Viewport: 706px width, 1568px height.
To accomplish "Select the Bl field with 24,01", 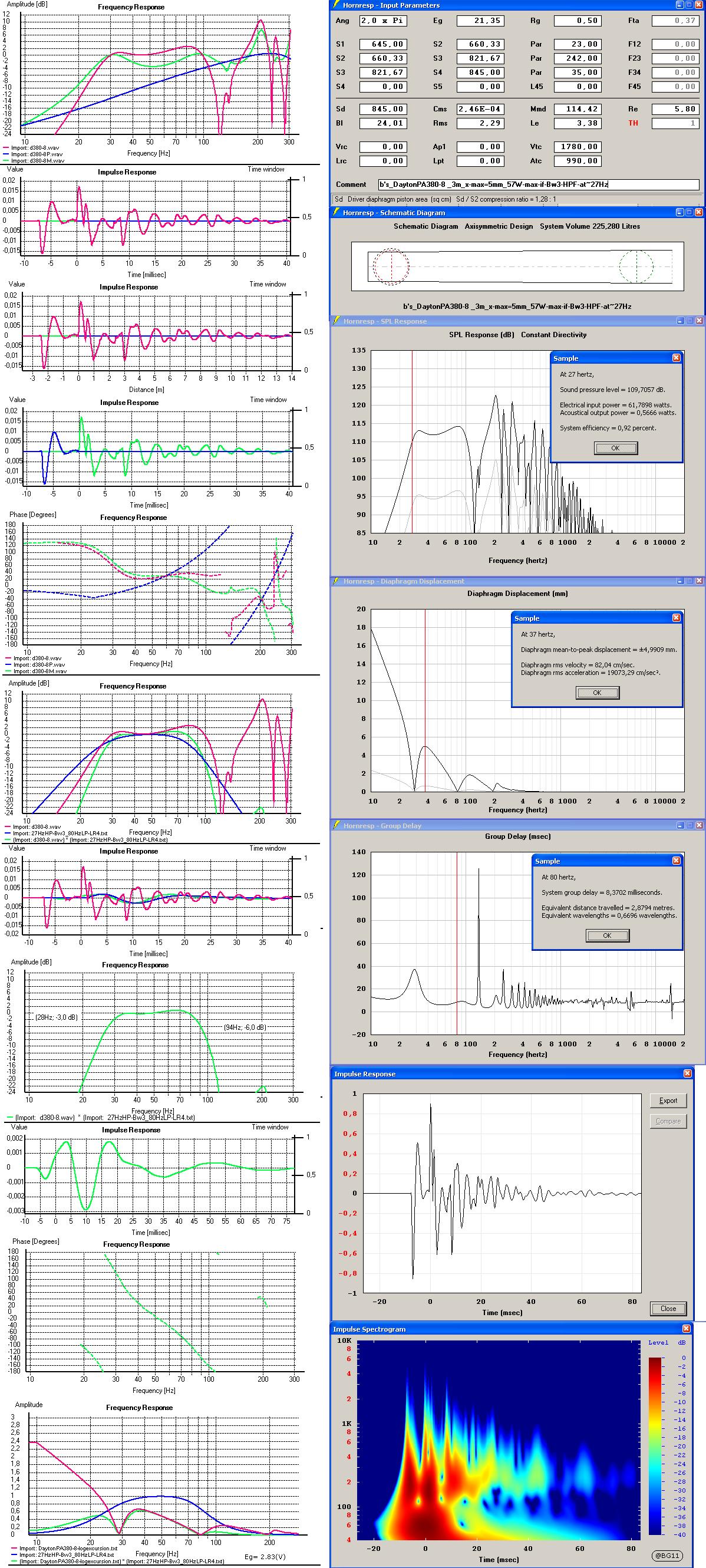I will tap(383, 124).
